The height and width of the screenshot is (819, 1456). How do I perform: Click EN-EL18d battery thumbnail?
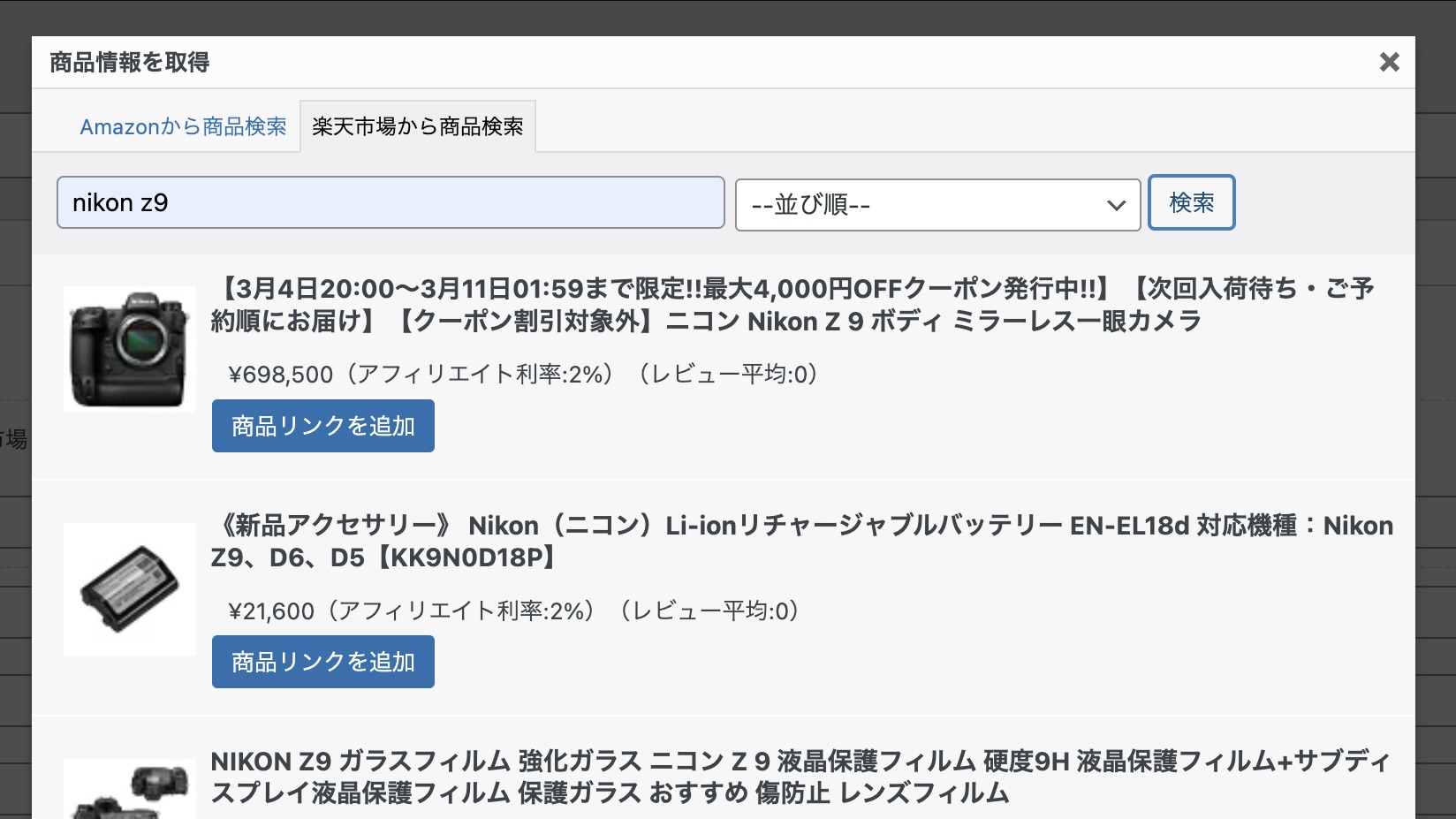coord(130,588)
